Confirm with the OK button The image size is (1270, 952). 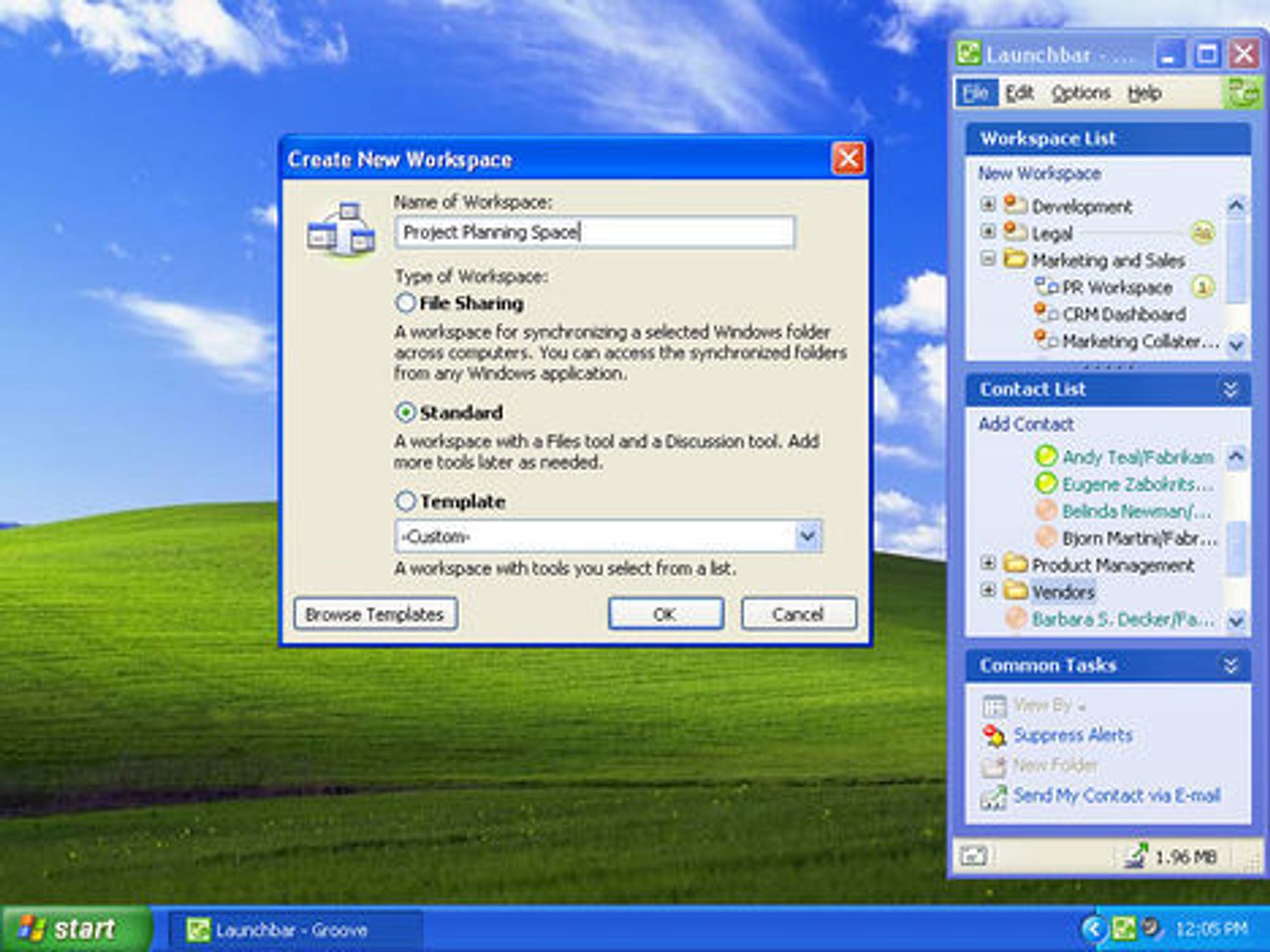[x=665, y=614]
